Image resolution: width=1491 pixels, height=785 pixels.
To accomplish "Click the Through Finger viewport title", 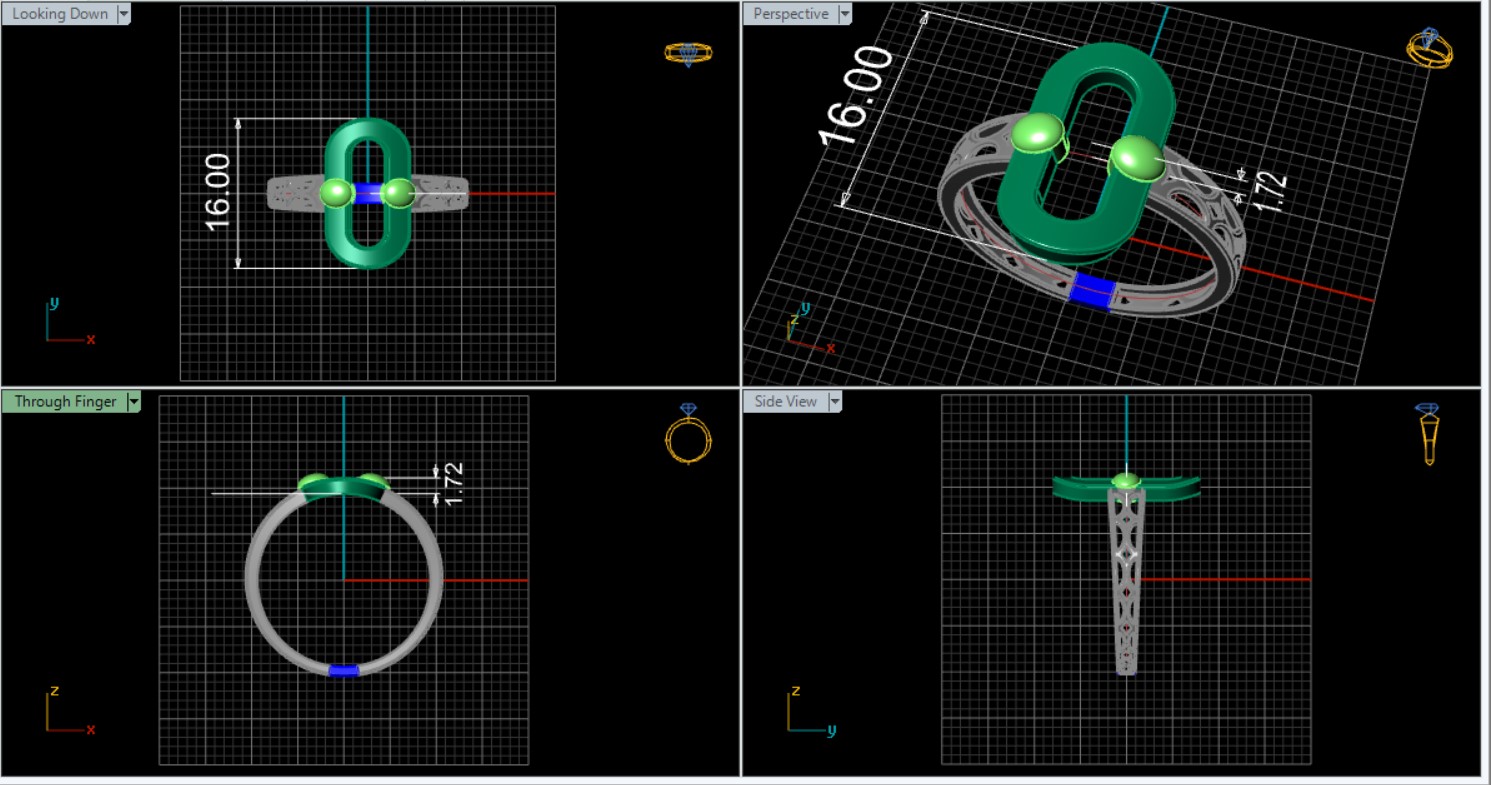I will [x=65, y=402].
